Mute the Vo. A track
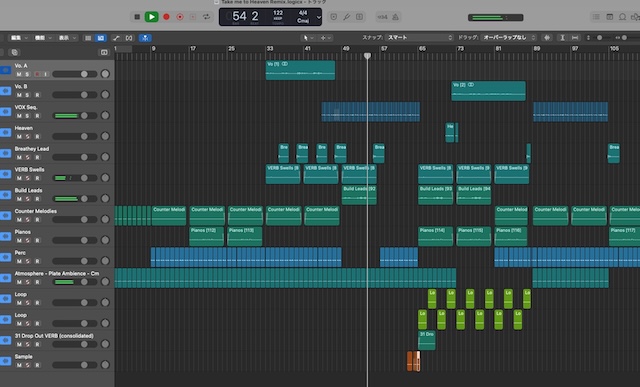The width and height of the screenshot is (640, 387). pyautogui.click(x=19, y=74)
